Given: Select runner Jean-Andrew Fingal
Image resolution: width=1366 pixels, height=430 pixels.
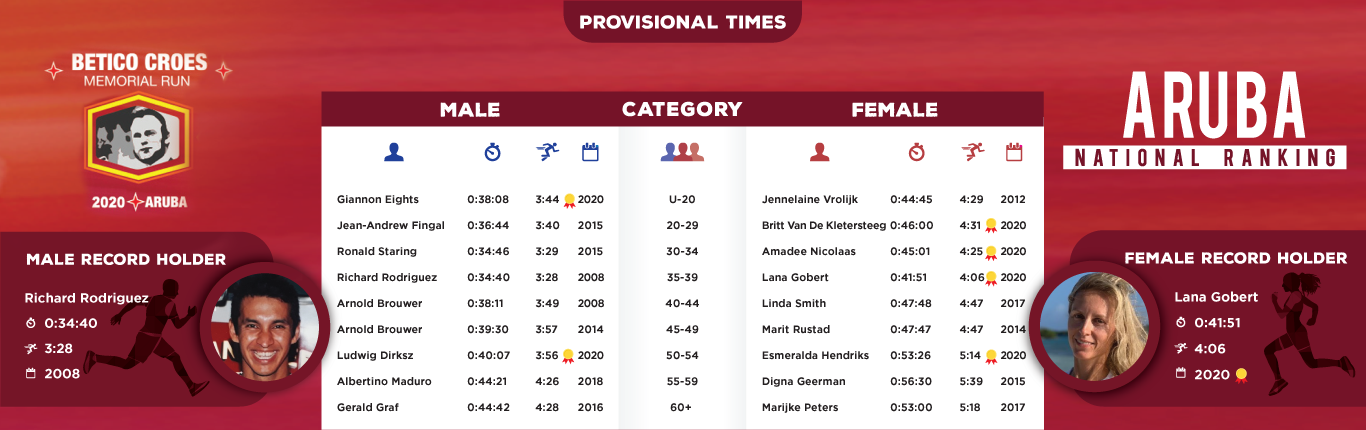Looking at the screenshot, I should (391, 225).
